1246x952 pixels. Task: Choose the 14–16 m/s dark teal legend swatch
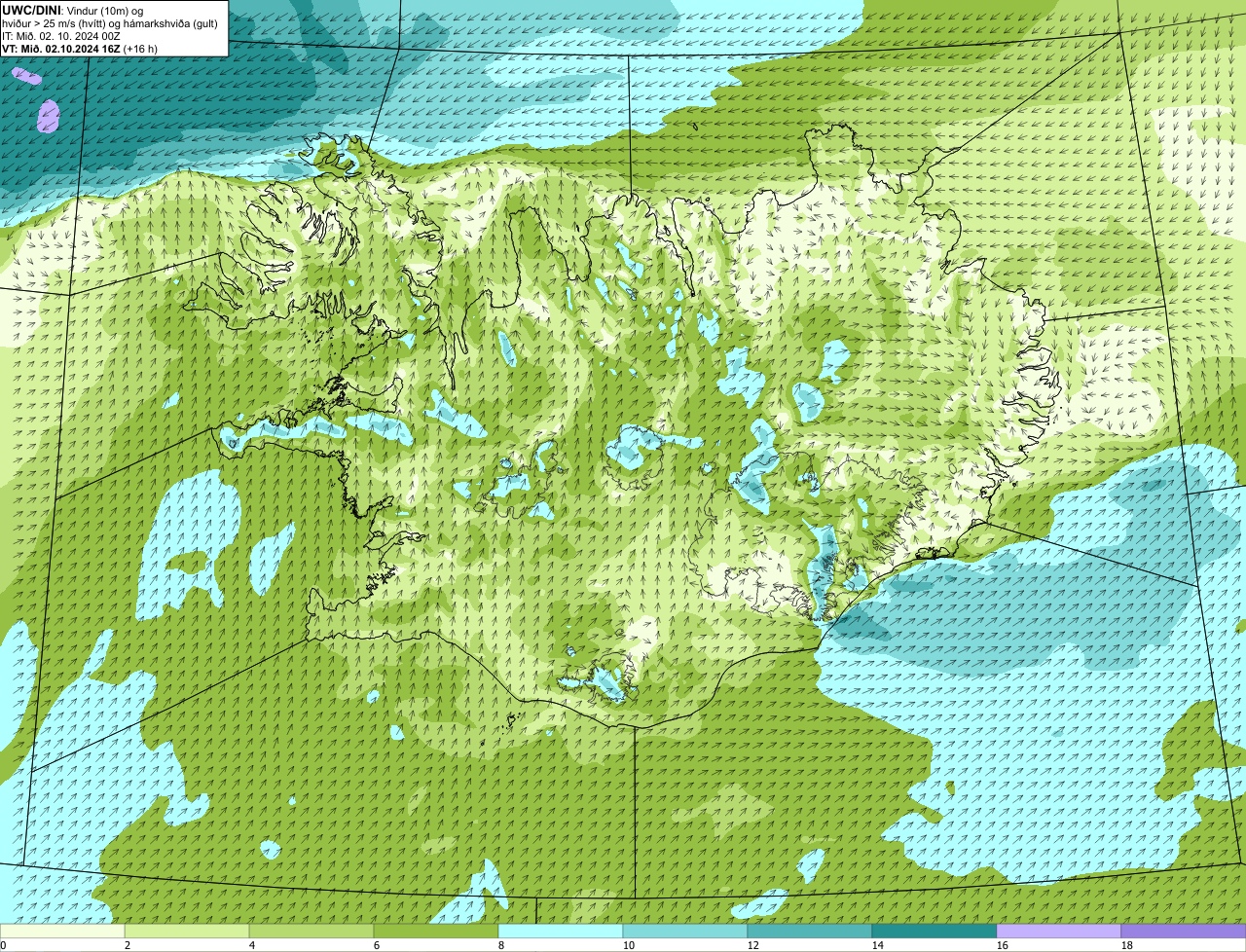pos(934,932)
